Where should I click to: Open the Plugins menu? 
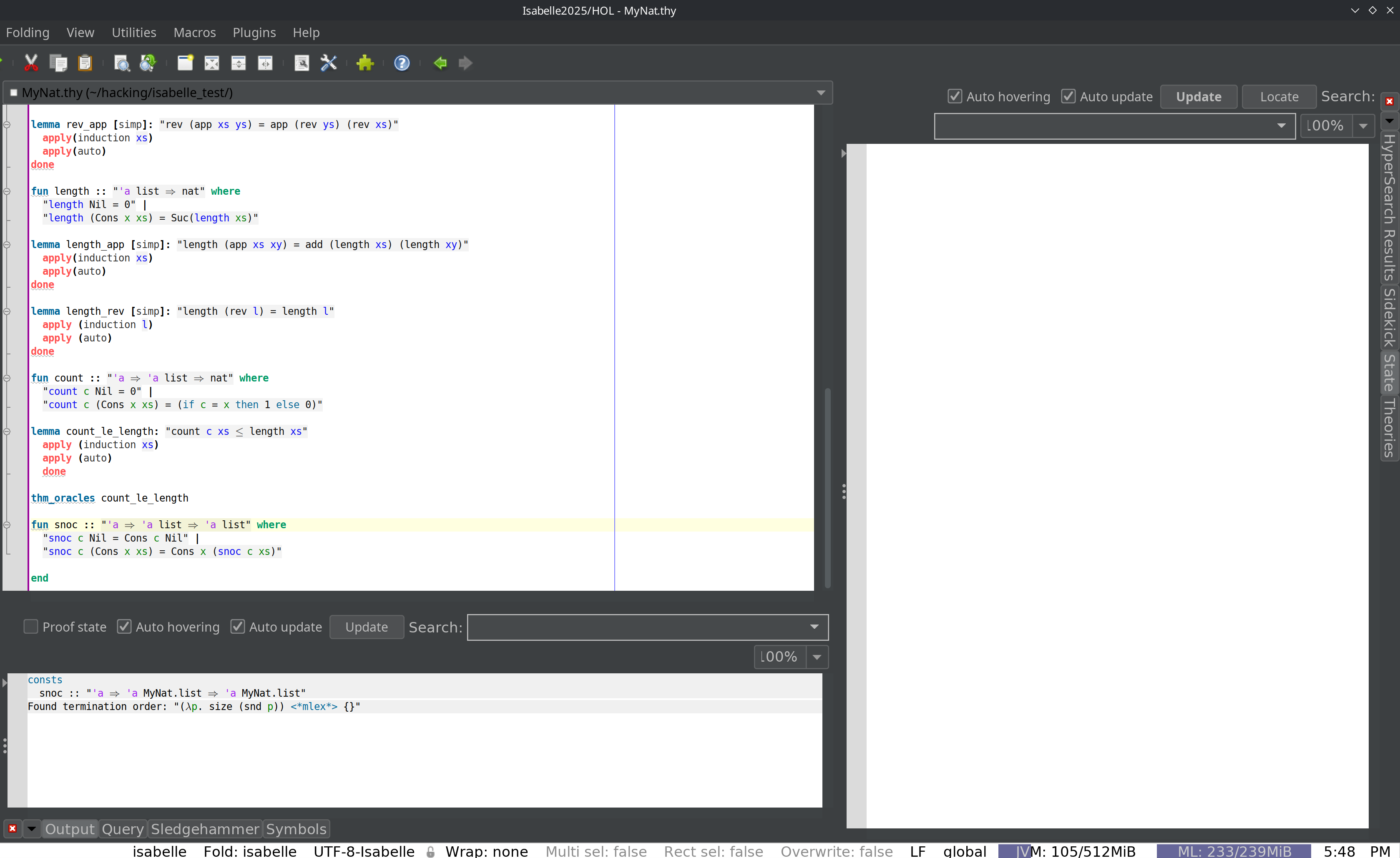tap(254, 33)
